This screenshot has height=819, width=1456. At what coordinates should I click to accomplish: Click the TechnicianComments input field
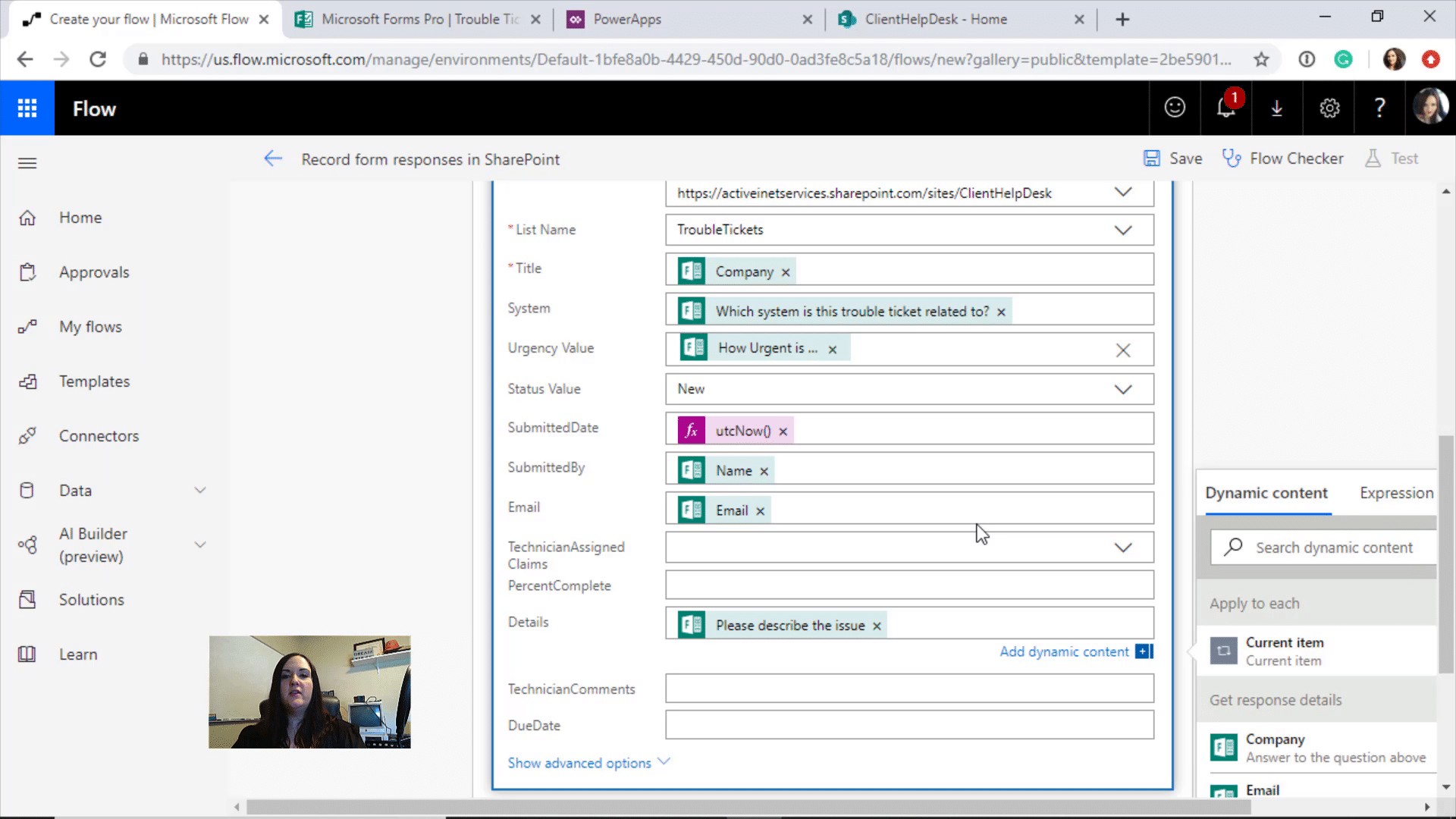909,689
